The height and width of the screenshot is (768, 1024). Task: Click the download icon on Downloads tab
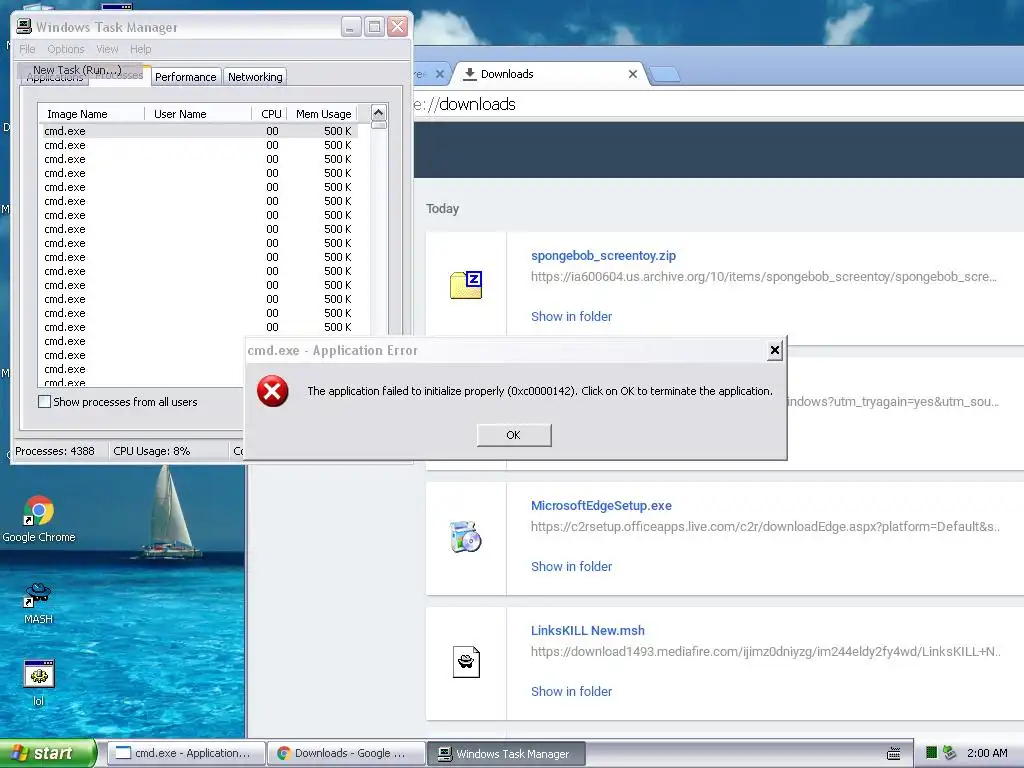click(x=470, y=74)
